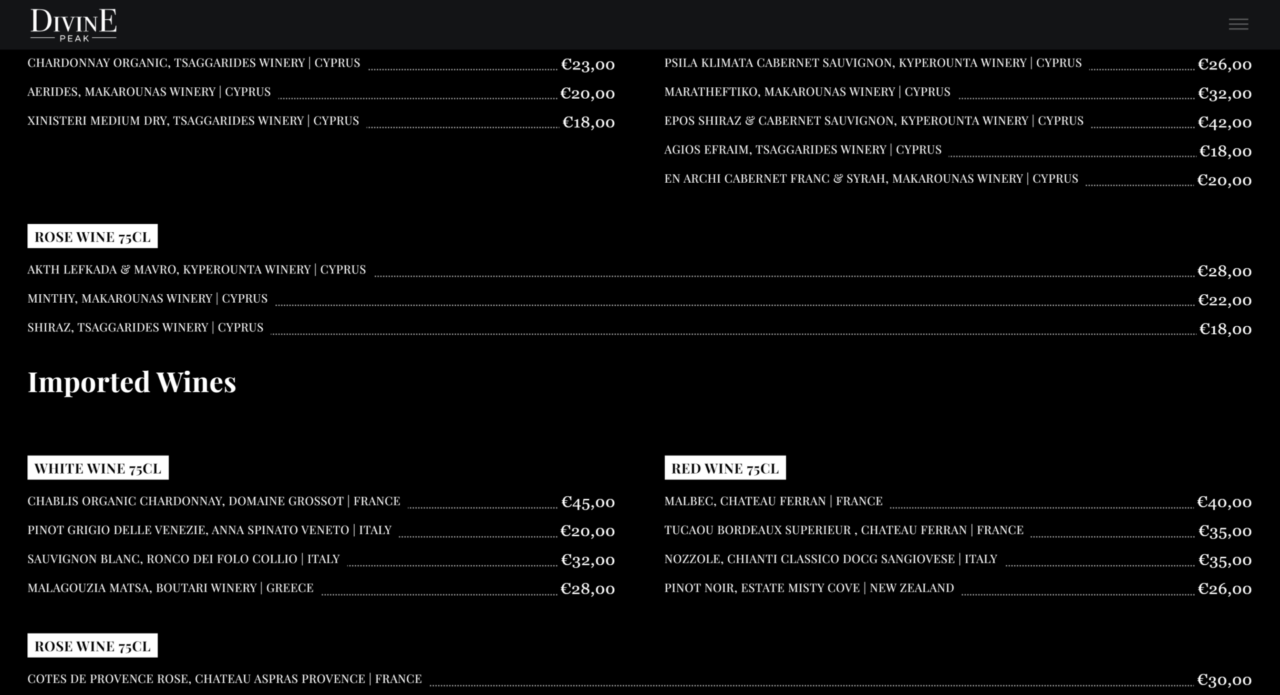Click the €23,00 Chardonnay Organic price
Image resolution: width=1280 pixels, height=695 pixels.
pyautogui.click(x=588, y=64)
